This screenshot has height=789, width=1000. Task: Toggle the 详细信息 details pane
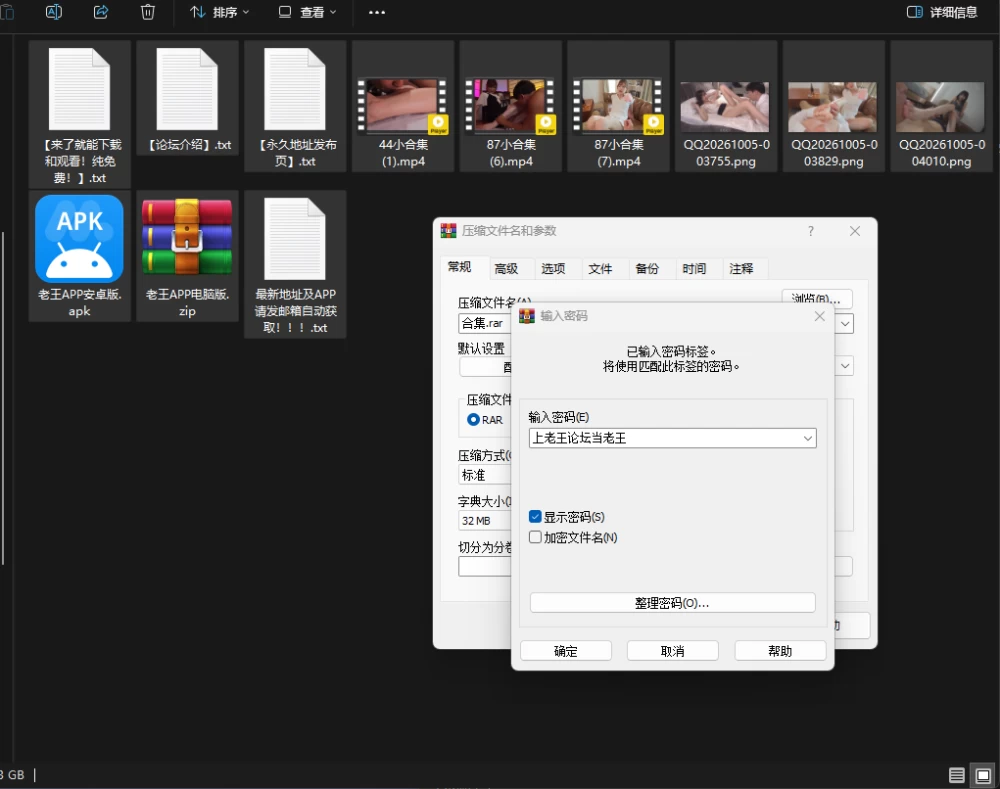[x=942, y=12]
